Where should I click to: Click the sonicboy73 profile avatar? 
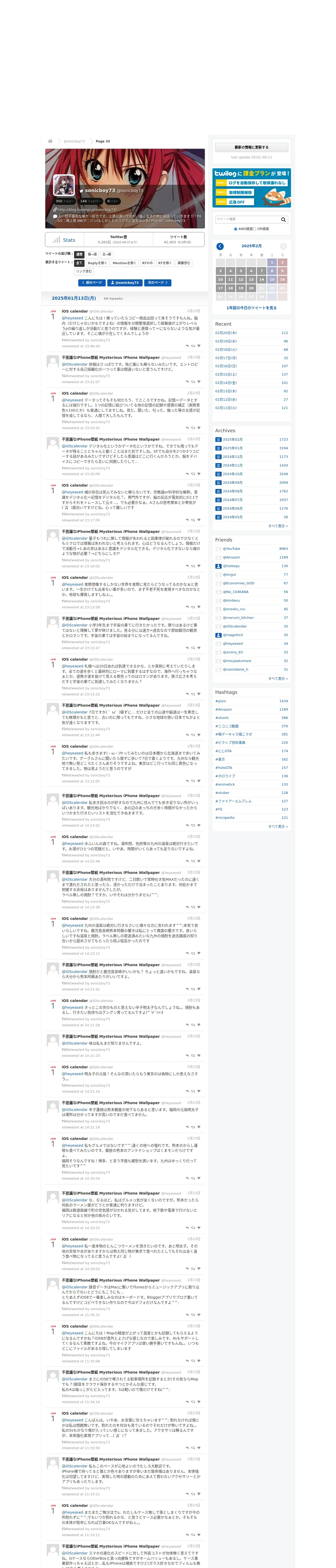click(64, 185)
